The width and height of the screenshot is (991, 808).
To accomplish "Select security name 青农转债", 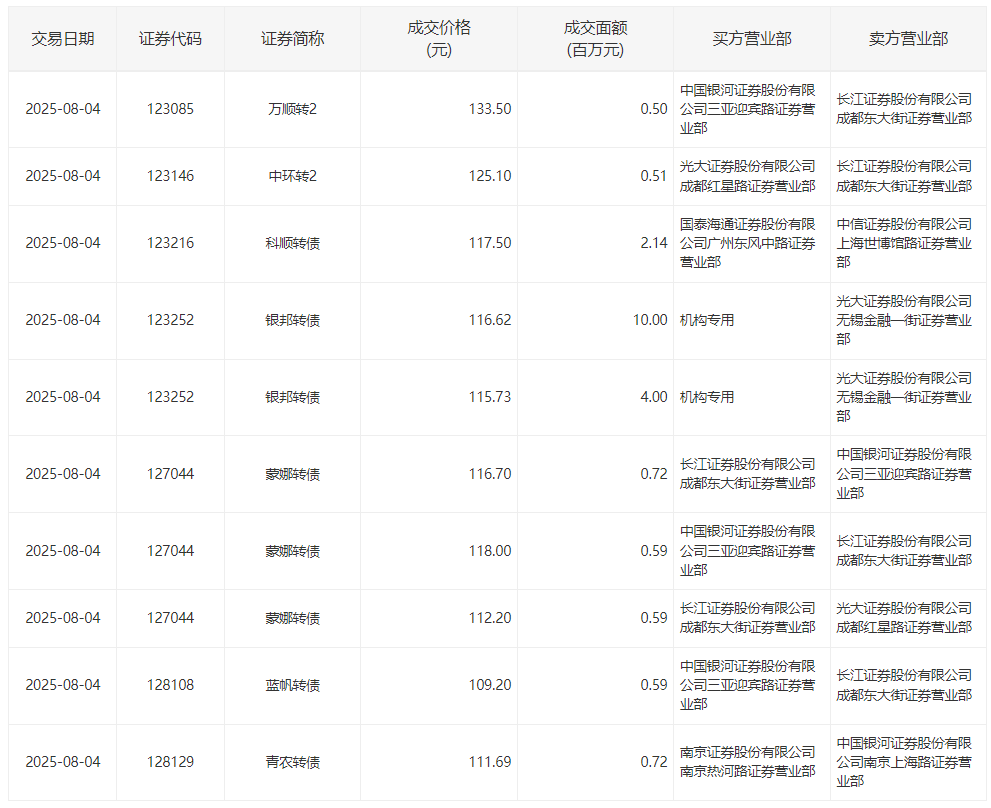I will pyautogui.click(x=292, y=762).
